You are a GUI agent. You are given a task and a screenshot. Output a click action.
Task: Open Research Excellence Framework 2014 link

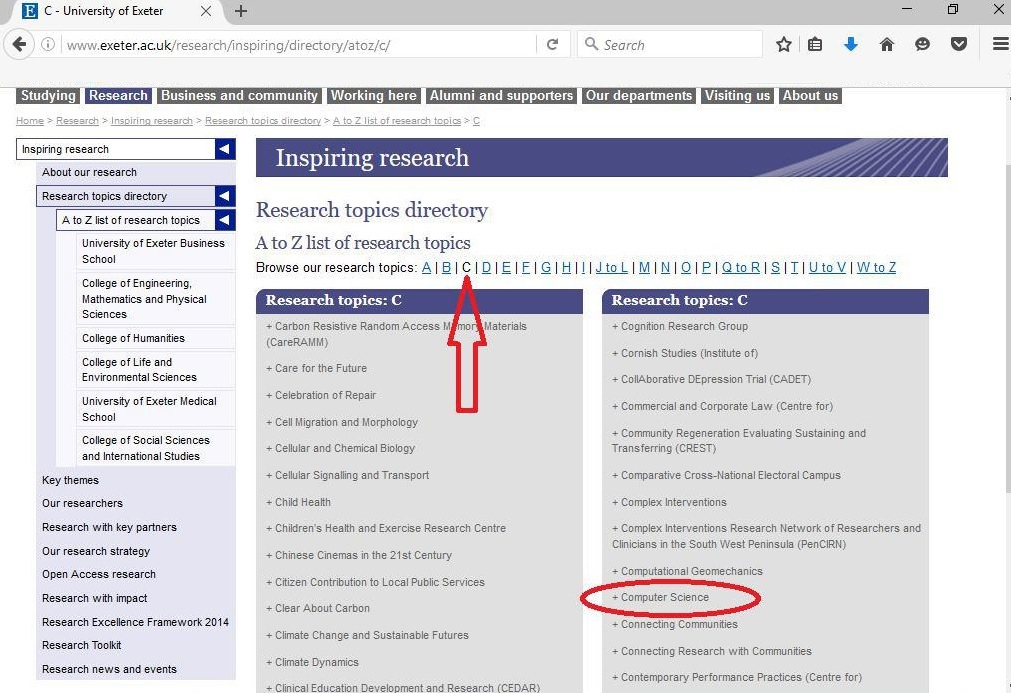point(135,622)
